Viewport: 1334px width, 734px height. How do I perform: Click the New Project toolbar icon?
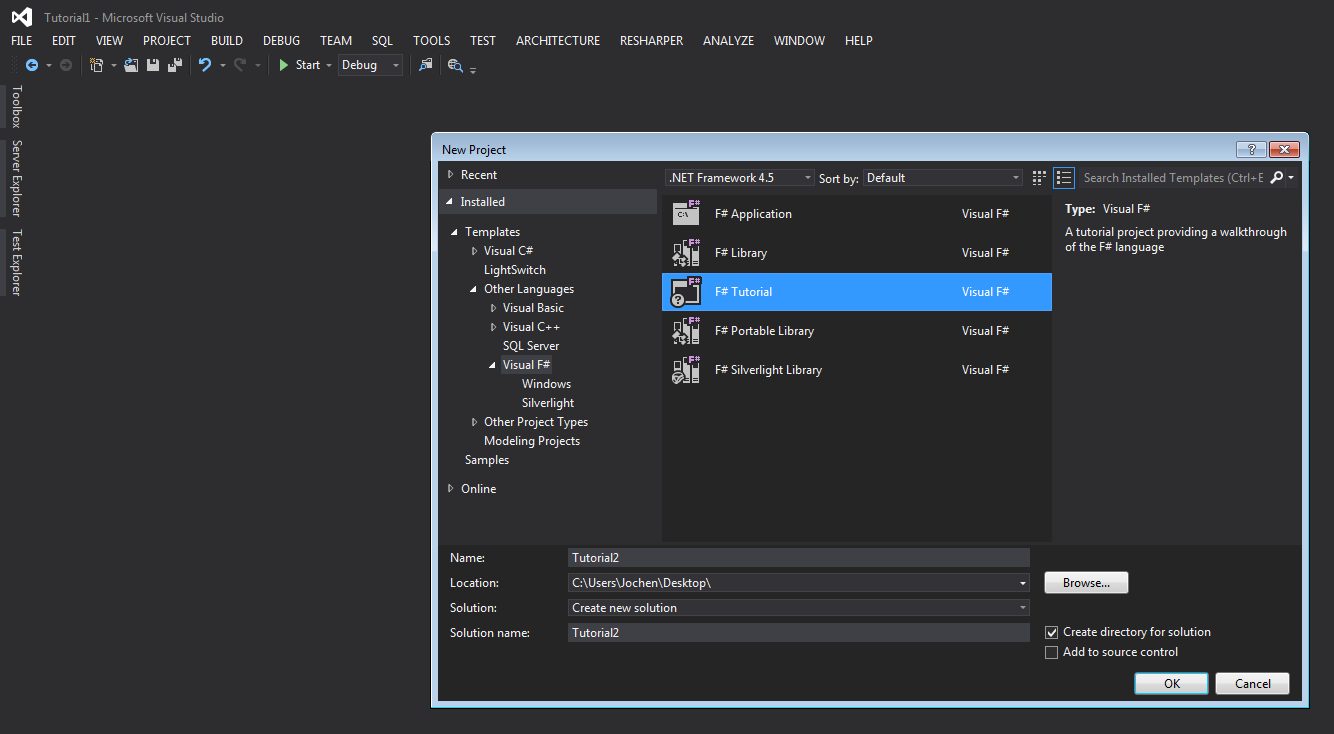point(97,65)
